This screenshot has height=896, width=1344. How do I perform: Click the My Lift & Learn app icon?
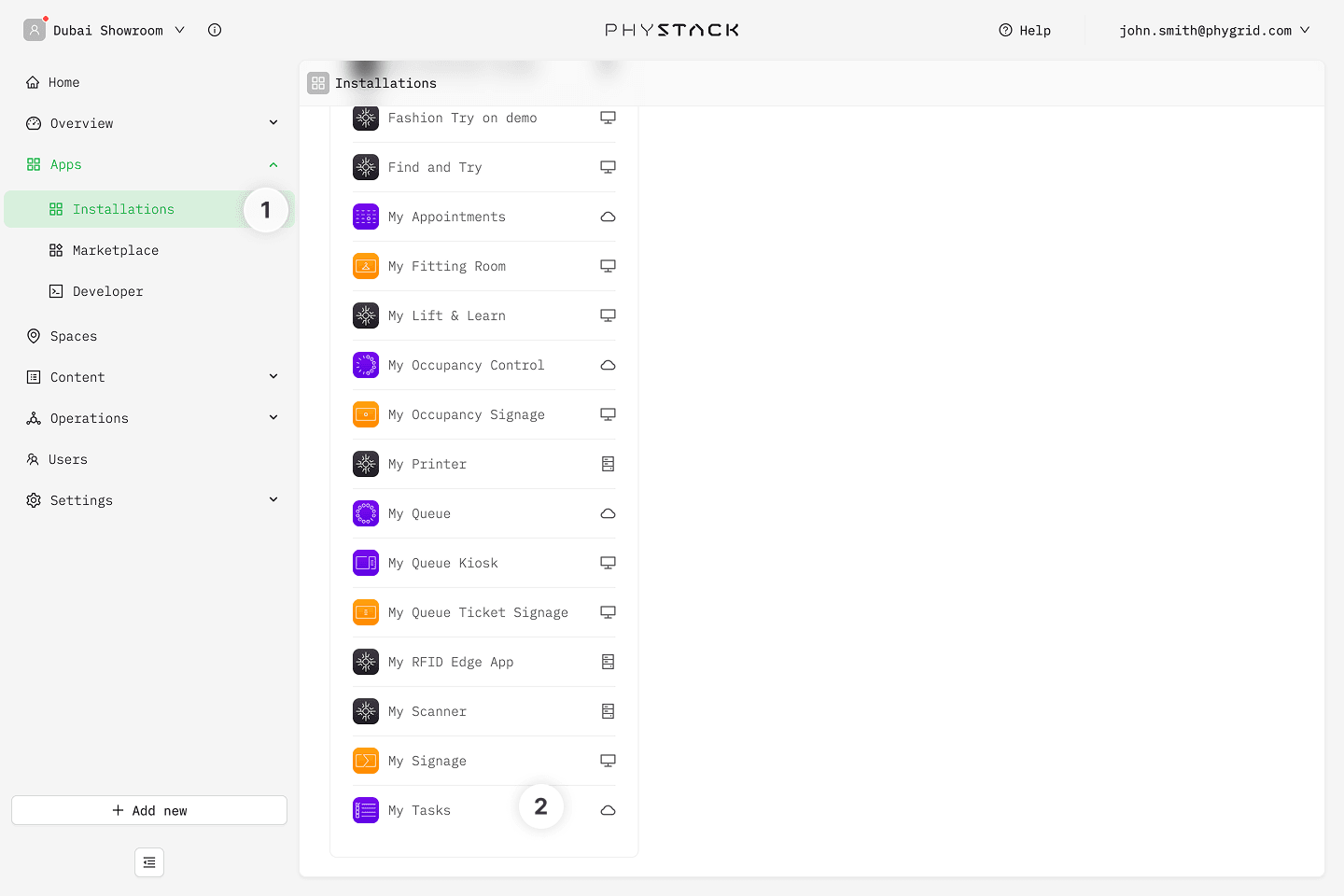click(x=366, y=315)
